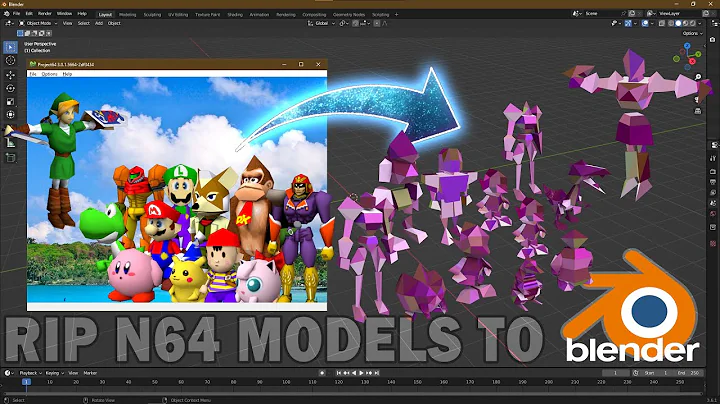Open the viewport Object menu
This screenshot has width=720, height=404.
(114, 23)
